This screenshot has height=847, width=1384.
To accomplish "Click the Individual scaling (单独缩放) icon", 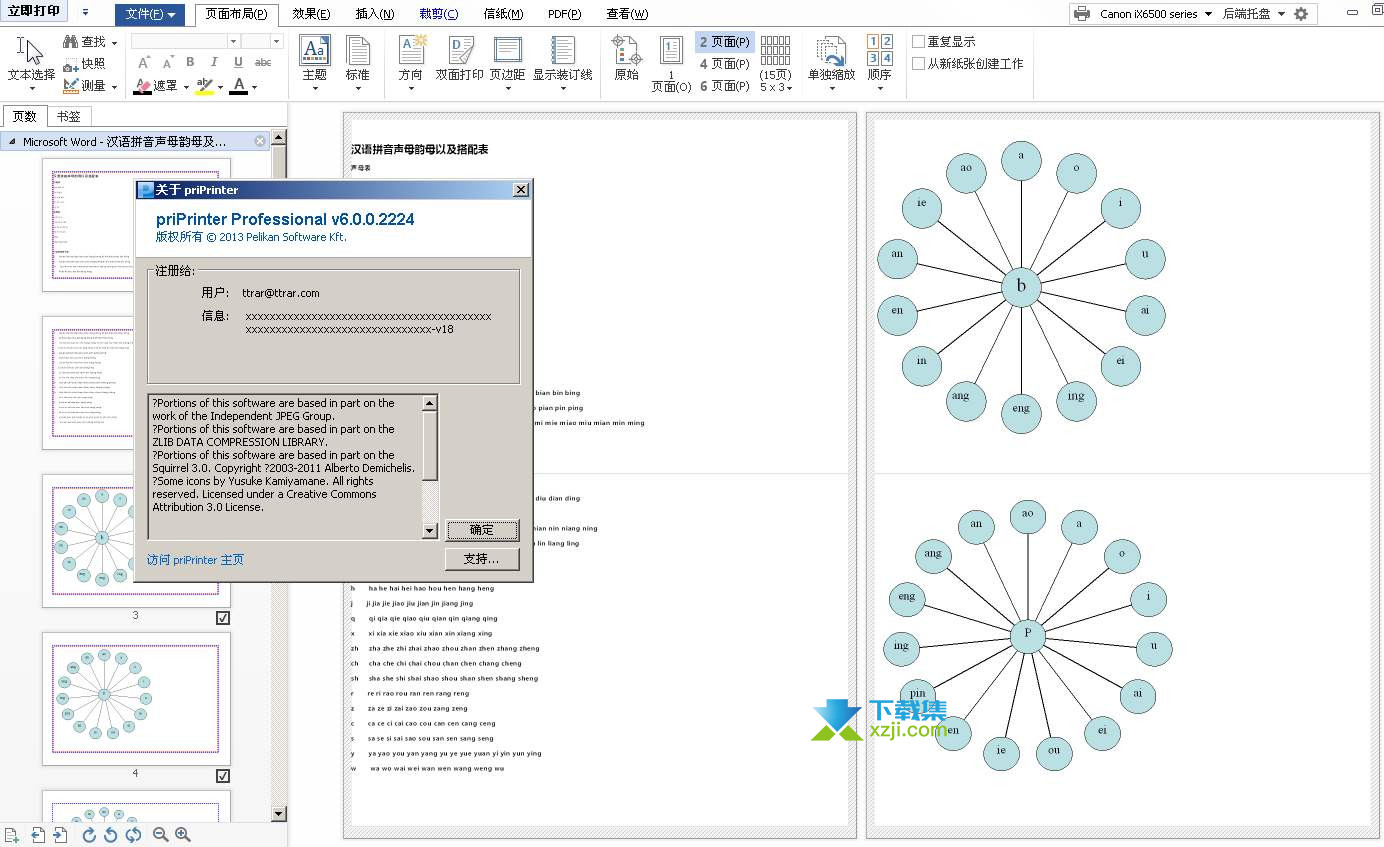I will 831,50.
